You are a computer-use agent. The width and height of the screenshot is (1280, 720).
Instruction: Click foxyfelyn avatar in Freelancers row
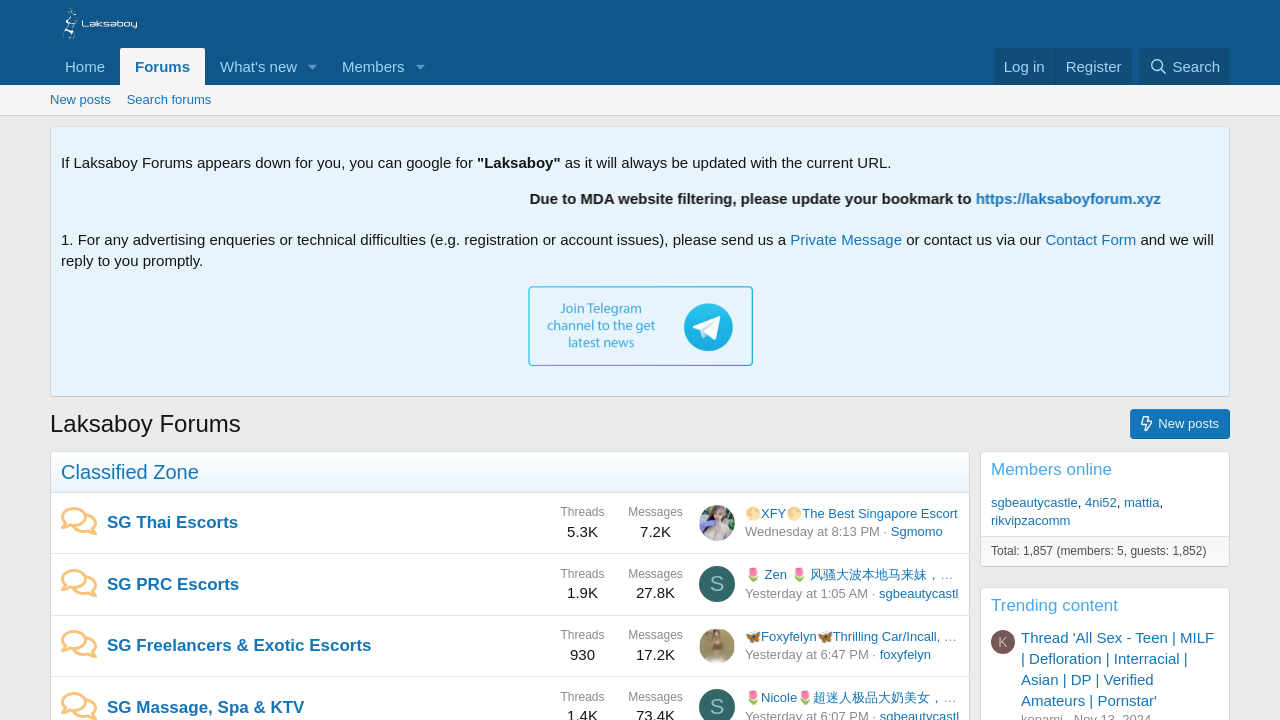pyautogui.click(x=717, y=646)
